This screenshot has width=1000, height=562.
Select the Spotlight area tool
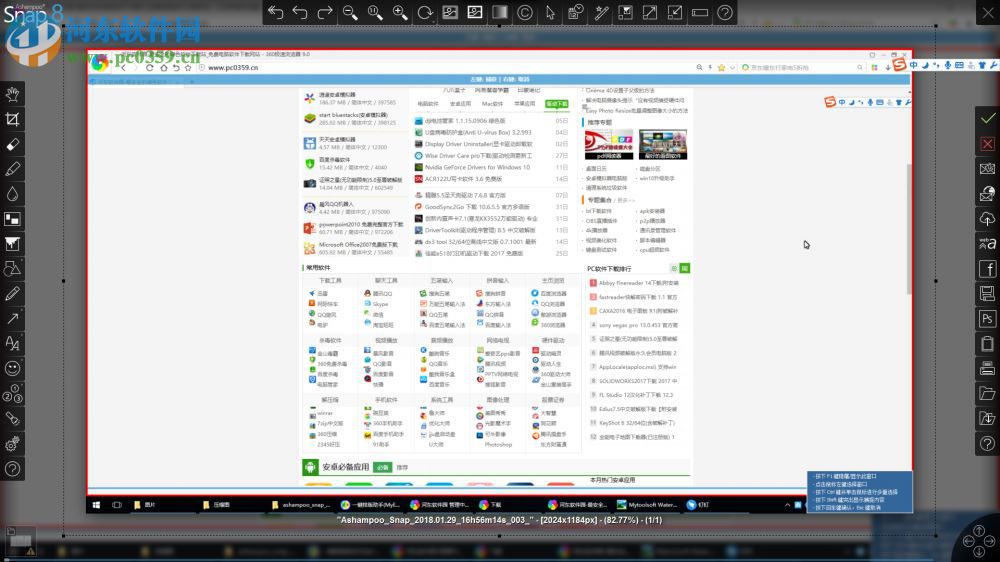[12, 219]
